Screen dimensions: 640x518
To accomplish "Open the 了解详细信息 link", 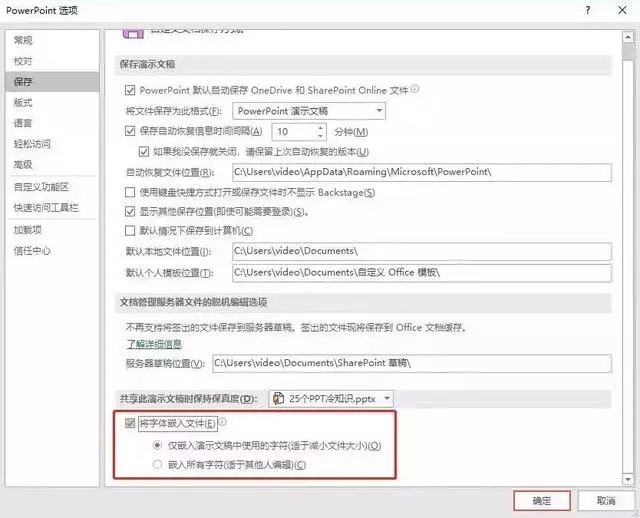I will point(154,344).
